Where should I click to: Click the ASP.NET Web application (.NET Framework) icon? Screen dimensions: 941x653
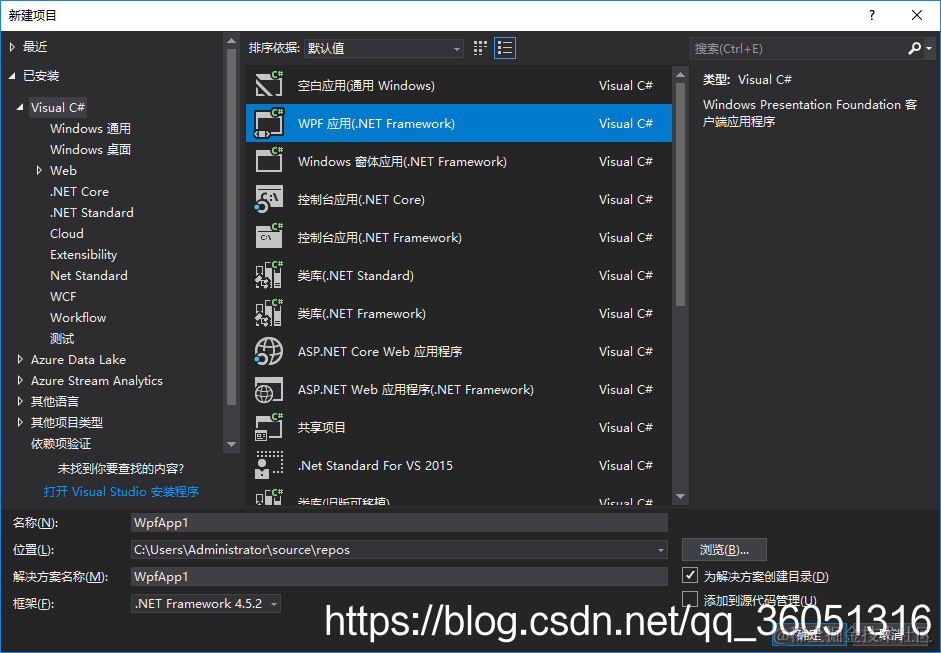pos(268,389)
